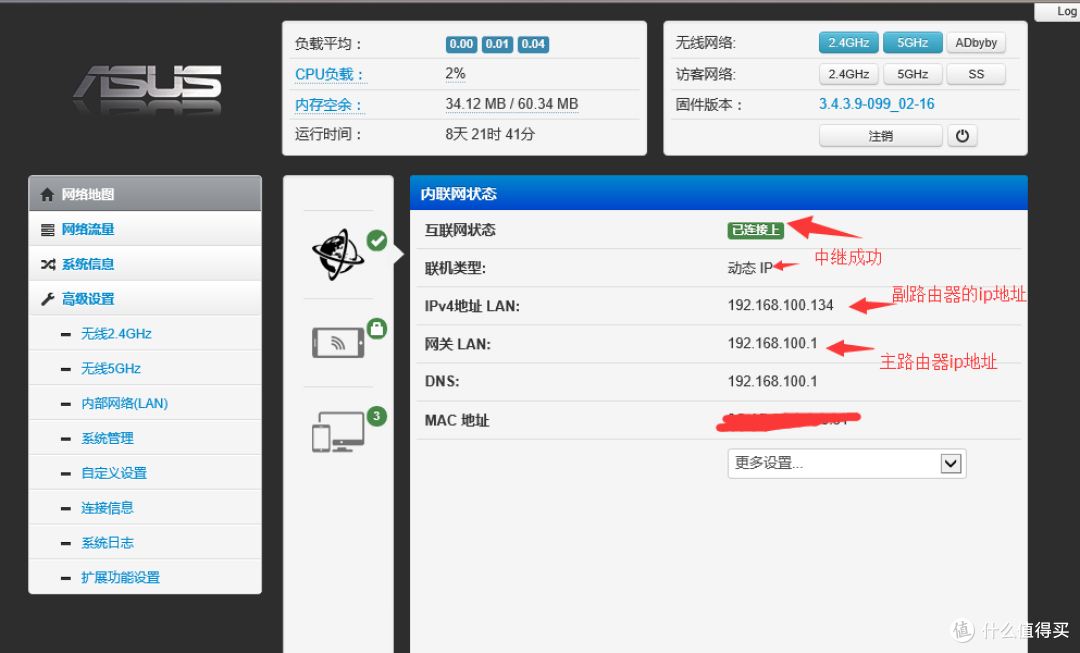Screen dimensions: 1080x653
Task: Click the DNS value 192.168.100.1
Action: 772,381
